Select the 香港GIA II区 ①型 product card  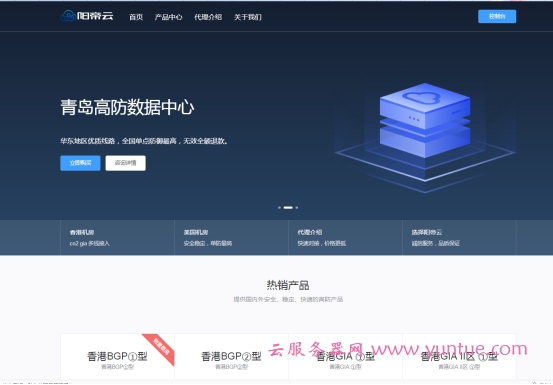pyautogui.click(x=459, y=357)
